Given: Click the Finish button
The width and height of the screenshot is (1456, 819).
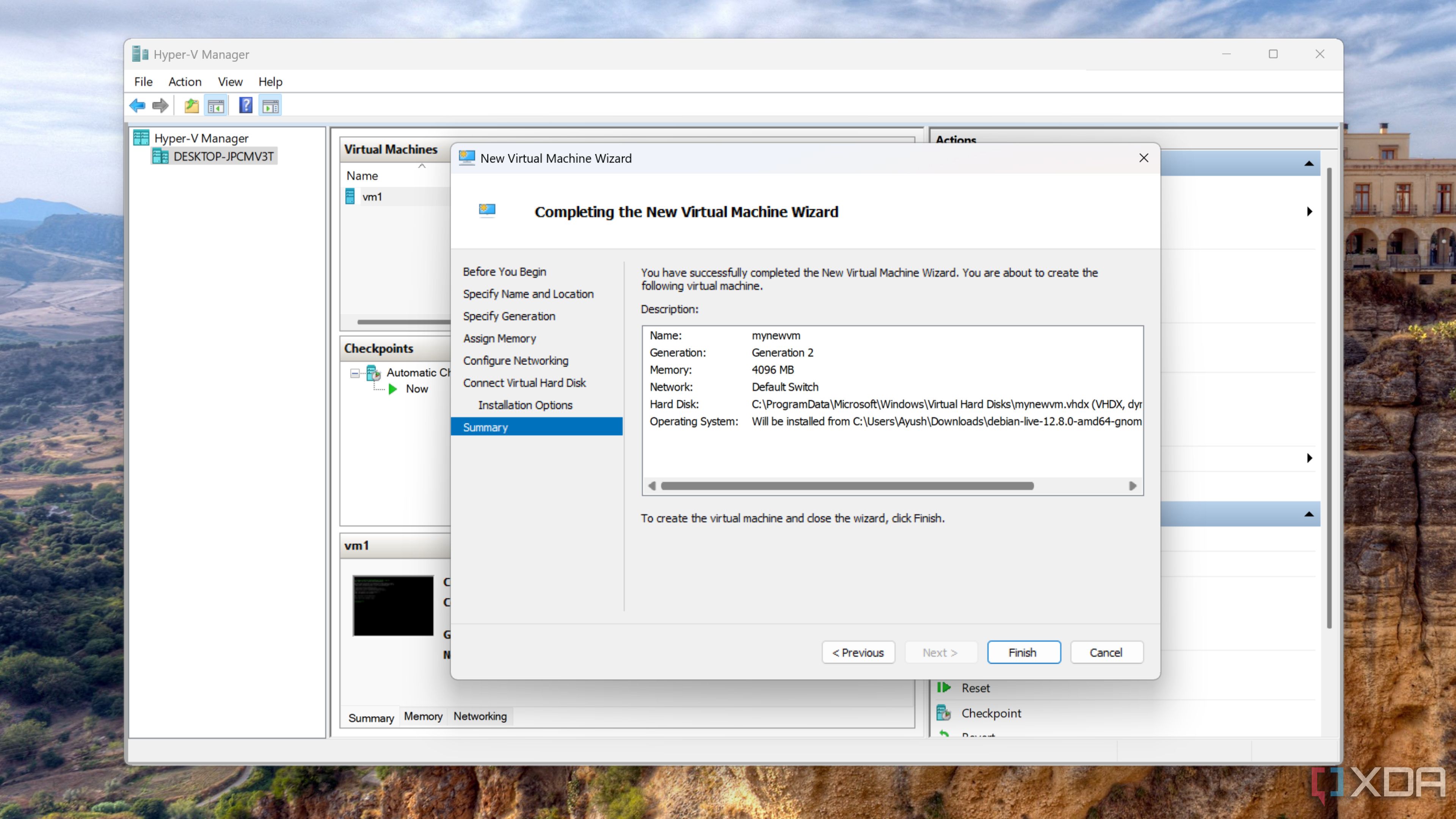Looking at the screenshot, I should 1023,652.
